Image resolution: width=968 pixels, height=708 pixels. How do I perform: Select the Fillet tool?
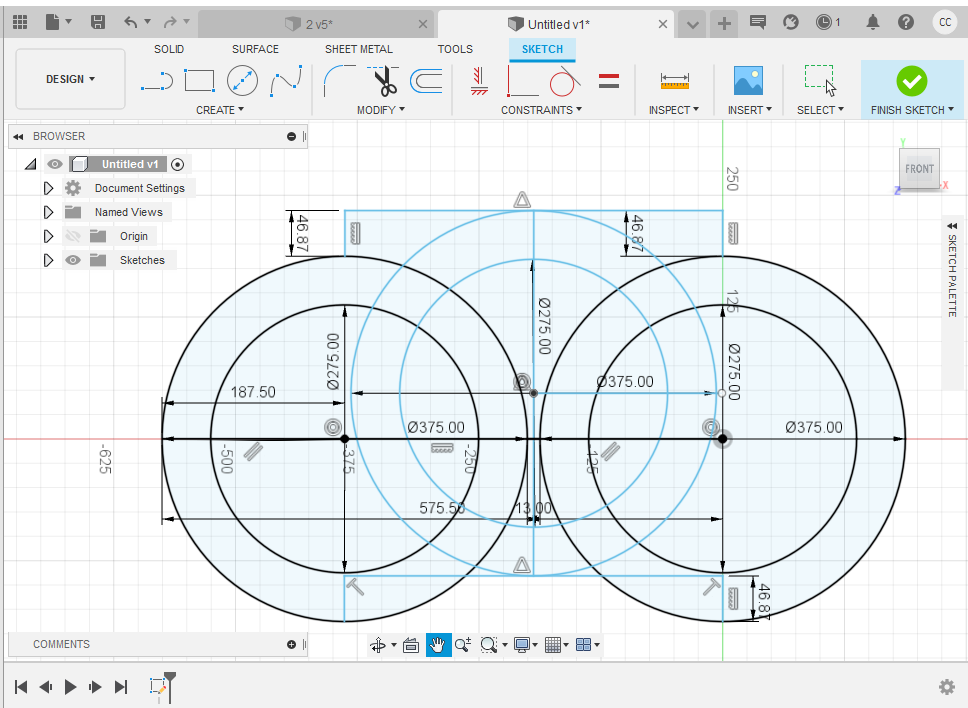pyautogui.click(x=339, y=81)
